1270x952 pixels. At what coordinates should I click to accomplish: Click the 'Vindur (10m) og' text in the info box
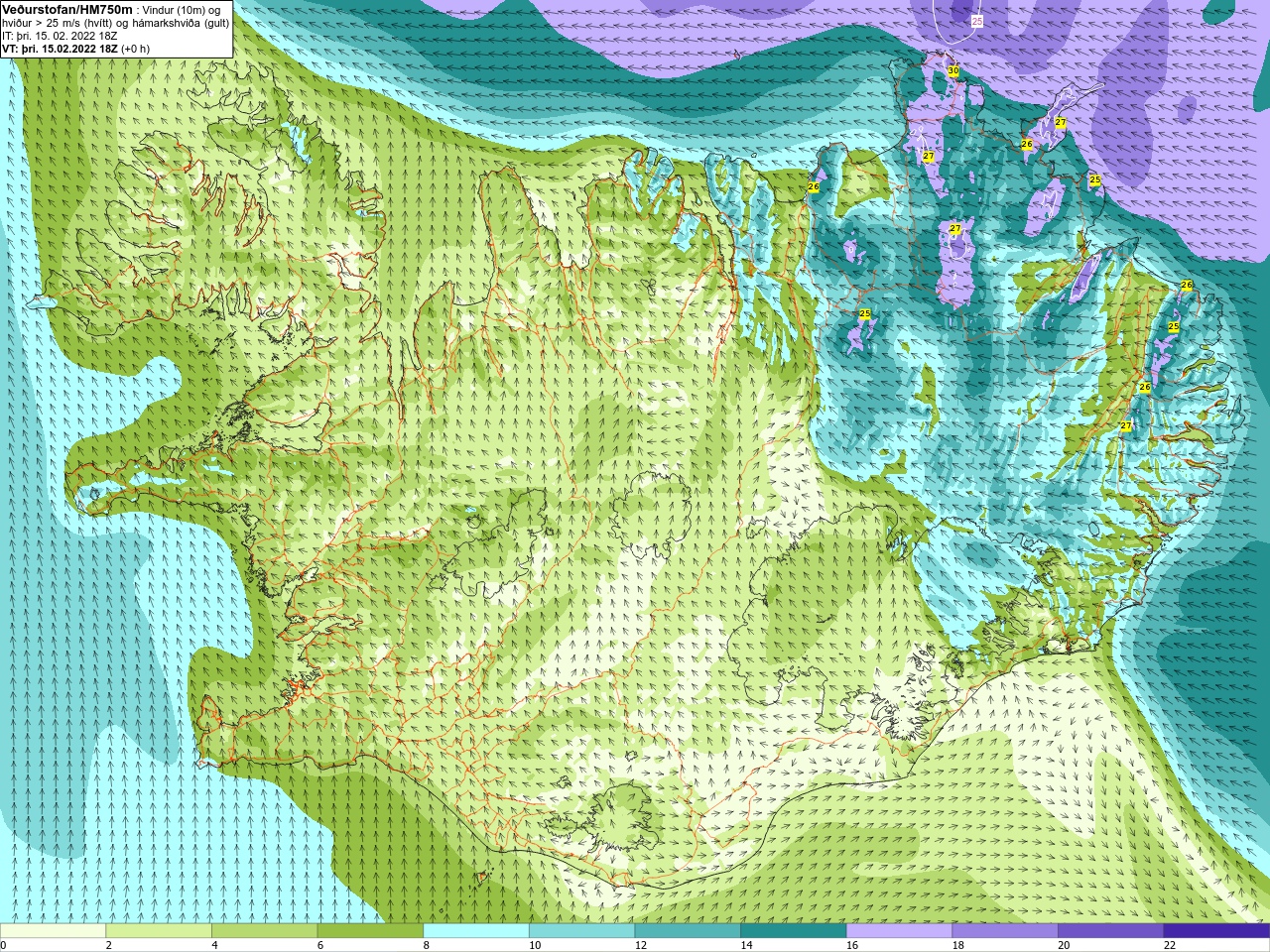click(182, 10)
